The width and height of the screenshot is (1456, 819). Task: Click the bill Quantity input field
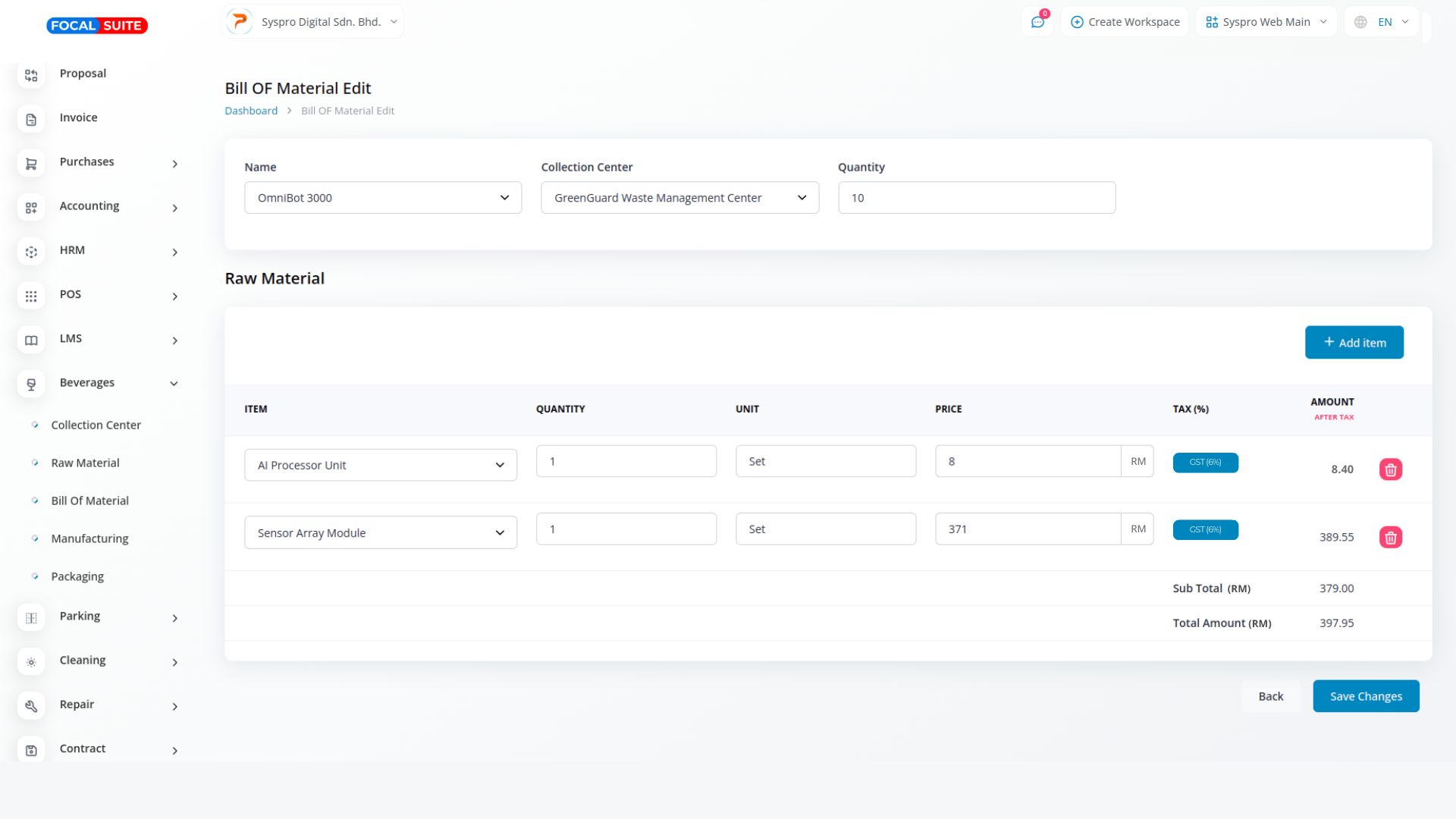[976, 198]
